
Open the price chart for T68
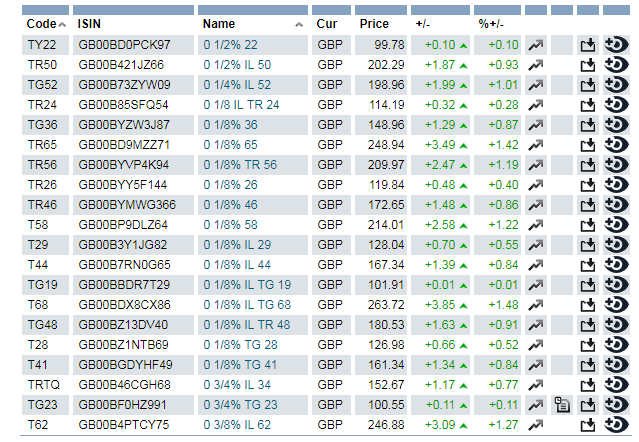[x=536, y=305]
